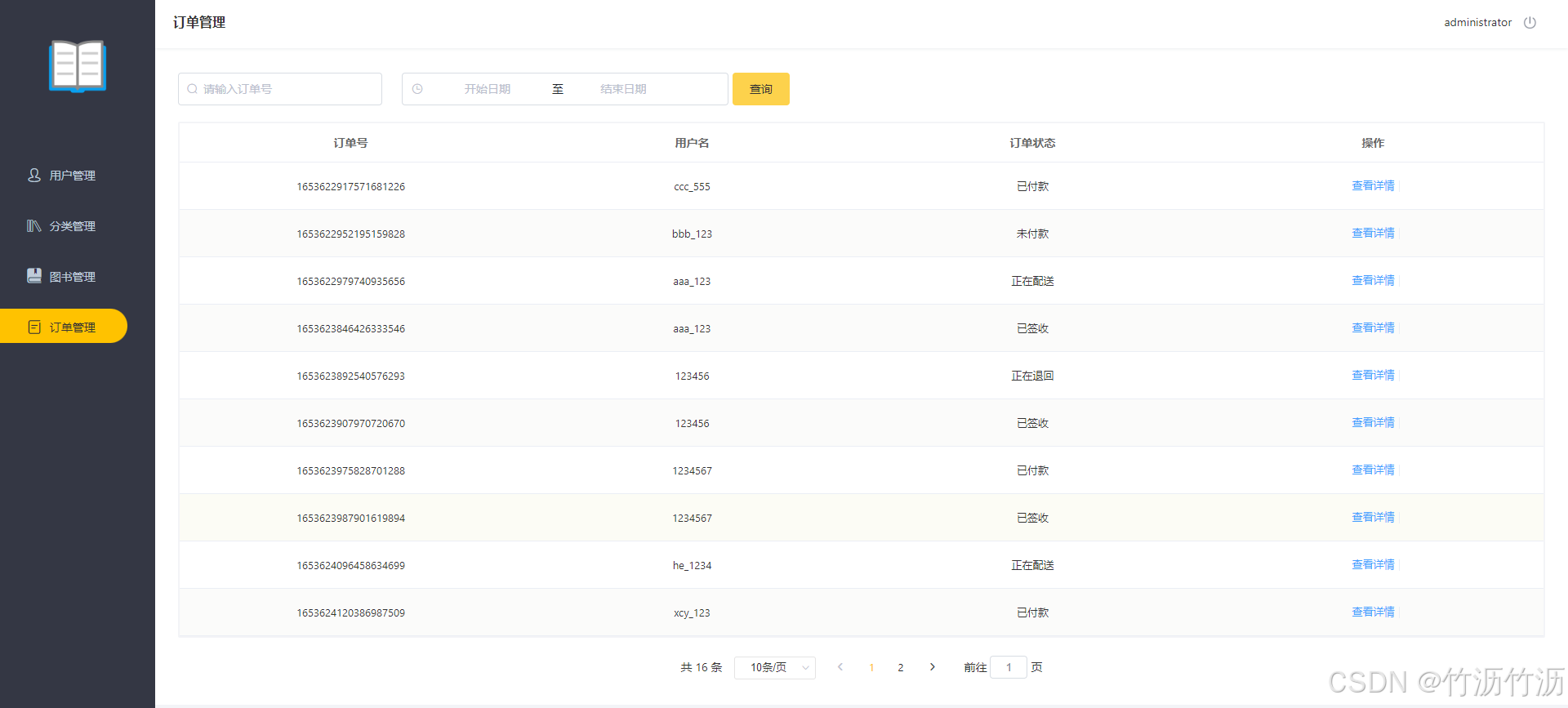Click the search magnifier icon in order field

coord(193,89)
